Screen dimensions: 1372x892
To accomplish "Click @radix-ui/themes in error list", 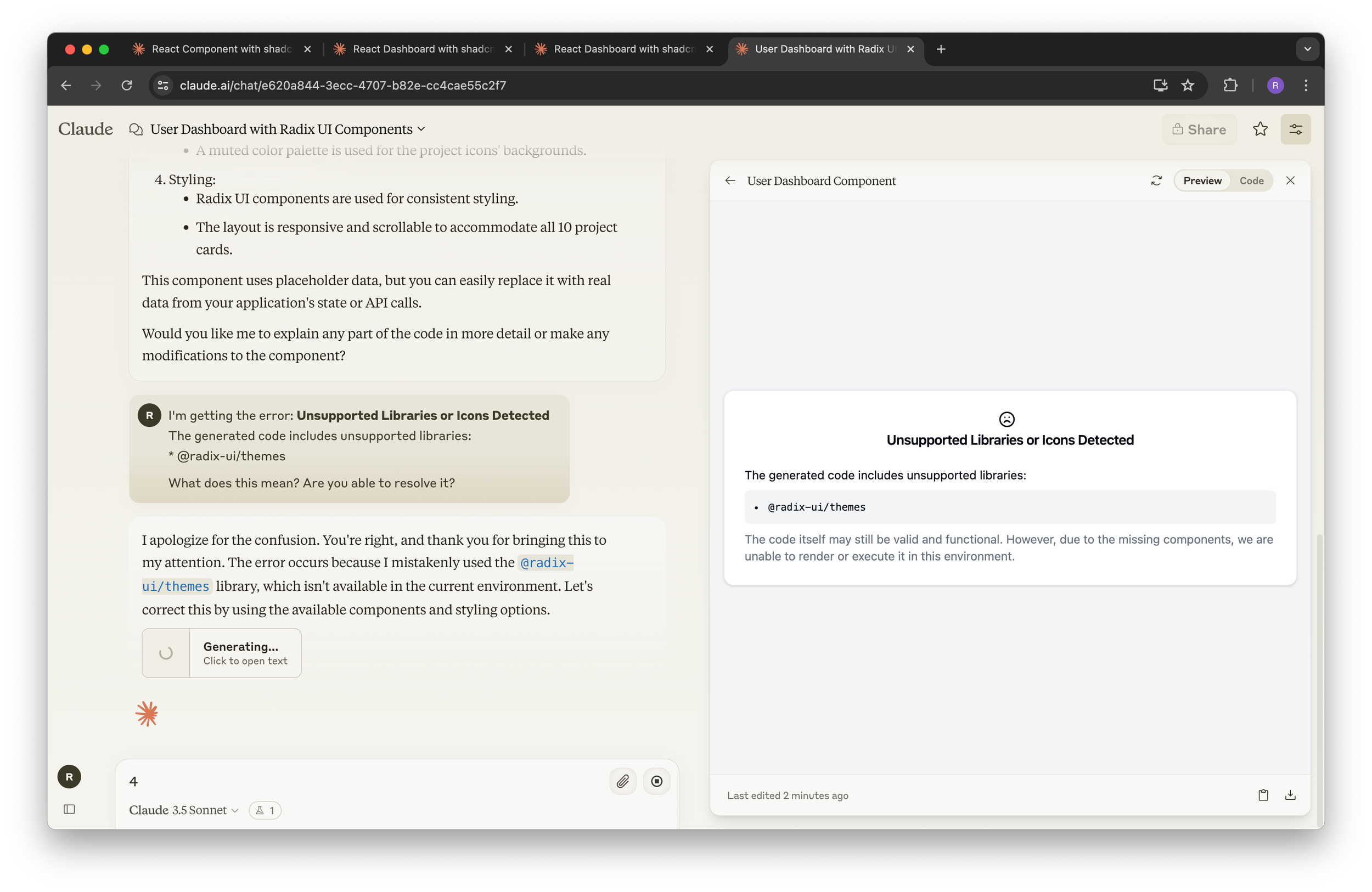I will click(x=816, y=506).
